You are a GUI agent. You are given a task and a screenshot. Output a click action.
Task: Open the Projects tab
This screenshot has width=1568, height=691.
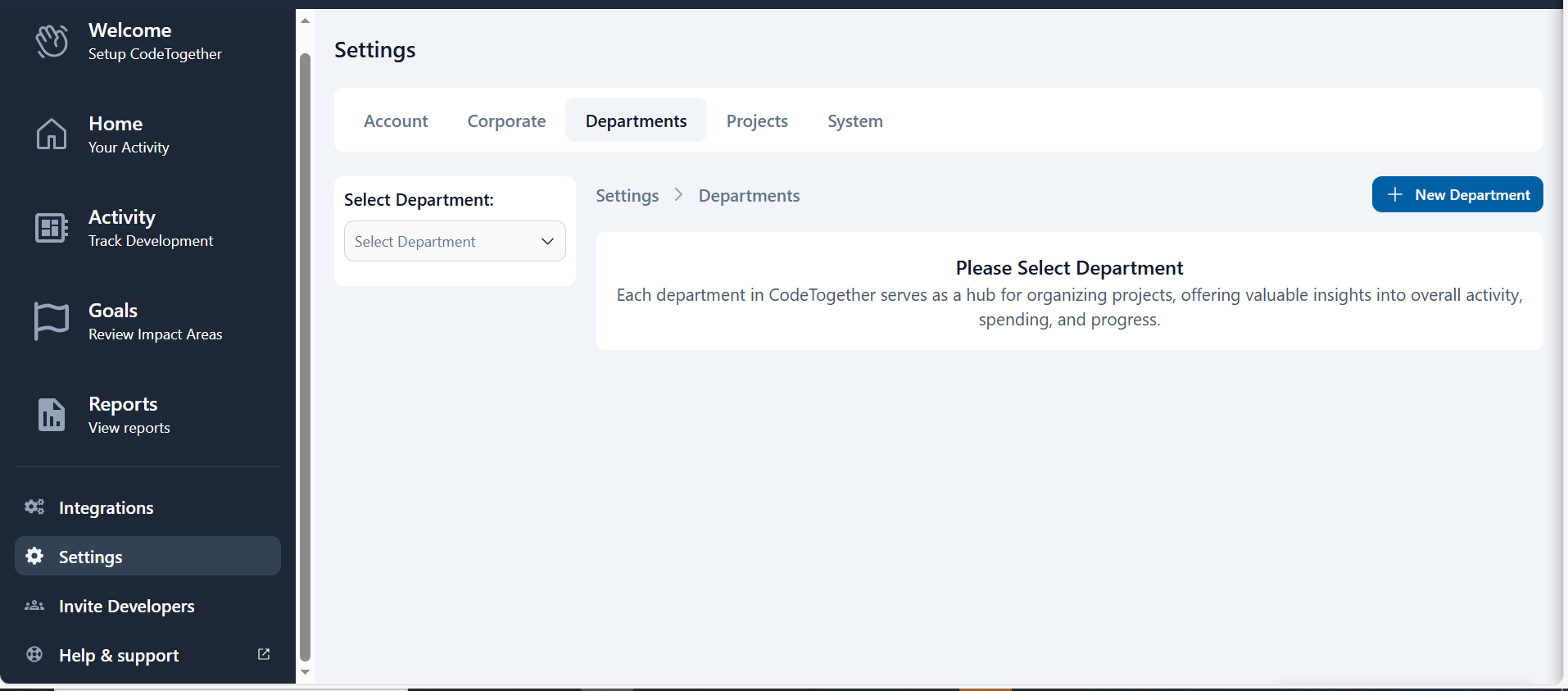point(756,120)
